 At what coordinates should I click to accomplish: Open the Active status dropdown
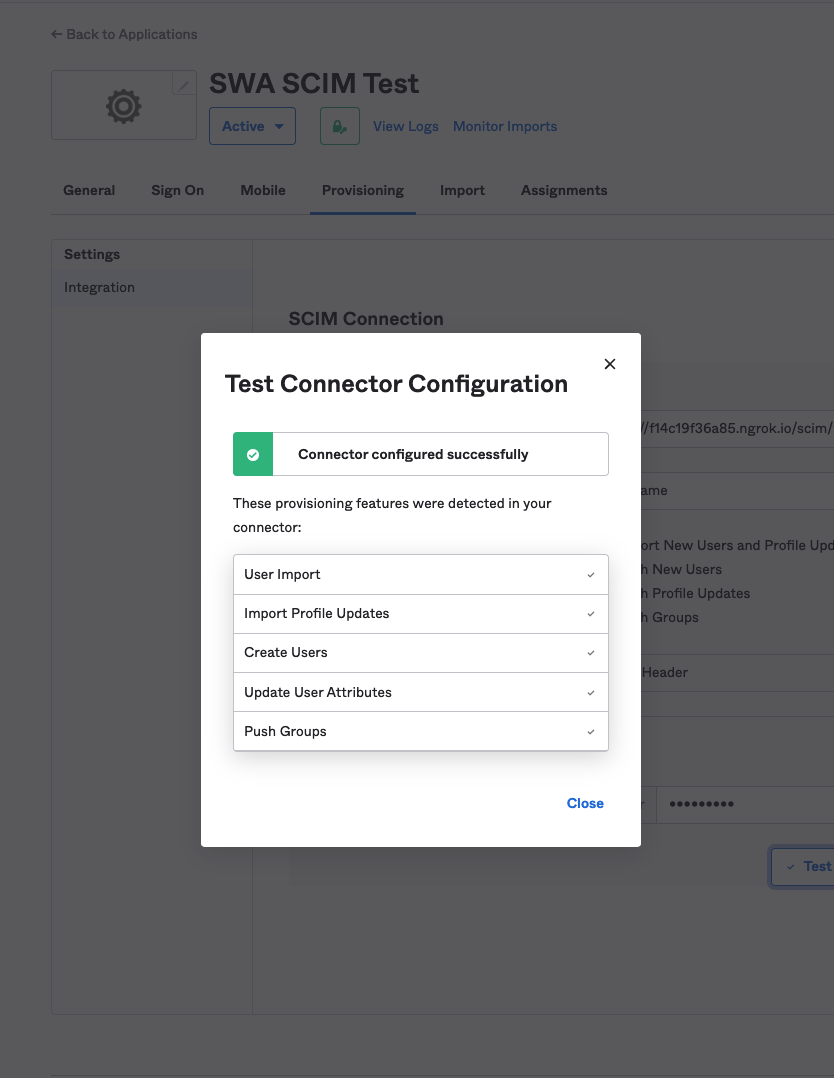pyautogui.click(x=252, y=126)
